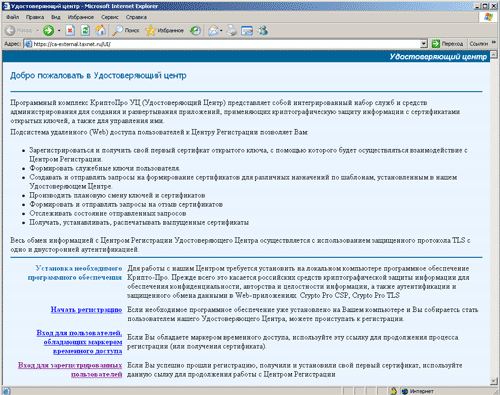This screenshot has width=500, height=395.
Task: Open the Mail button dropdown arrow
Action: point(221,31)
